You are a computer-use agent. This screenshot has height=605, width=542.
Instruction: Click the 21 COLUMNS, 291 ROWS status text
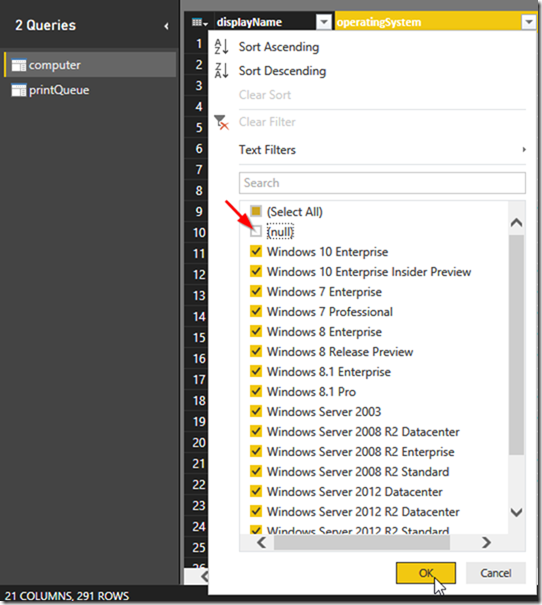[67, 596]
